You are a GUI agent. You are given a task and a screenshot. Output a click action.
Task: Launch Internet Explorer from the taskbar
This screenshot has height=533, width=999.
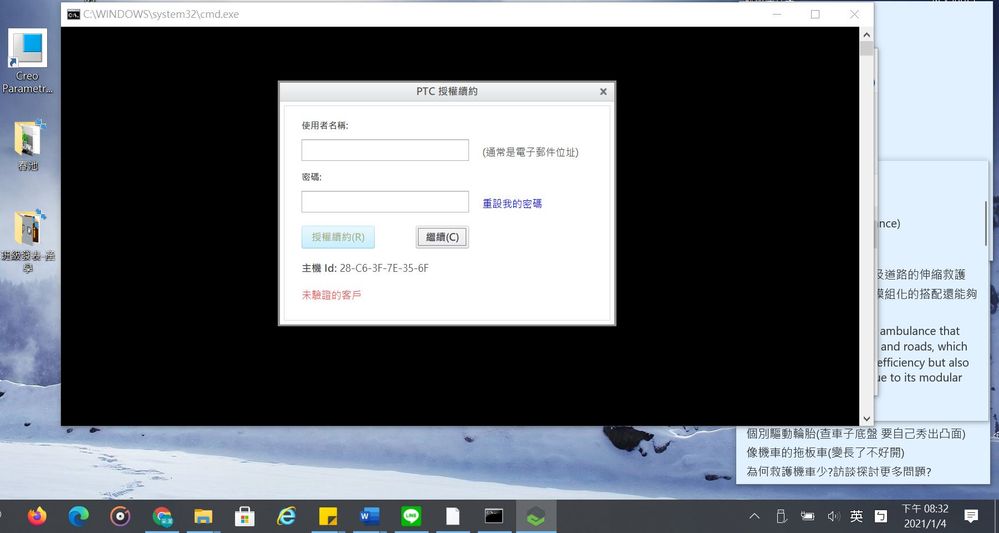pos(286,516)
